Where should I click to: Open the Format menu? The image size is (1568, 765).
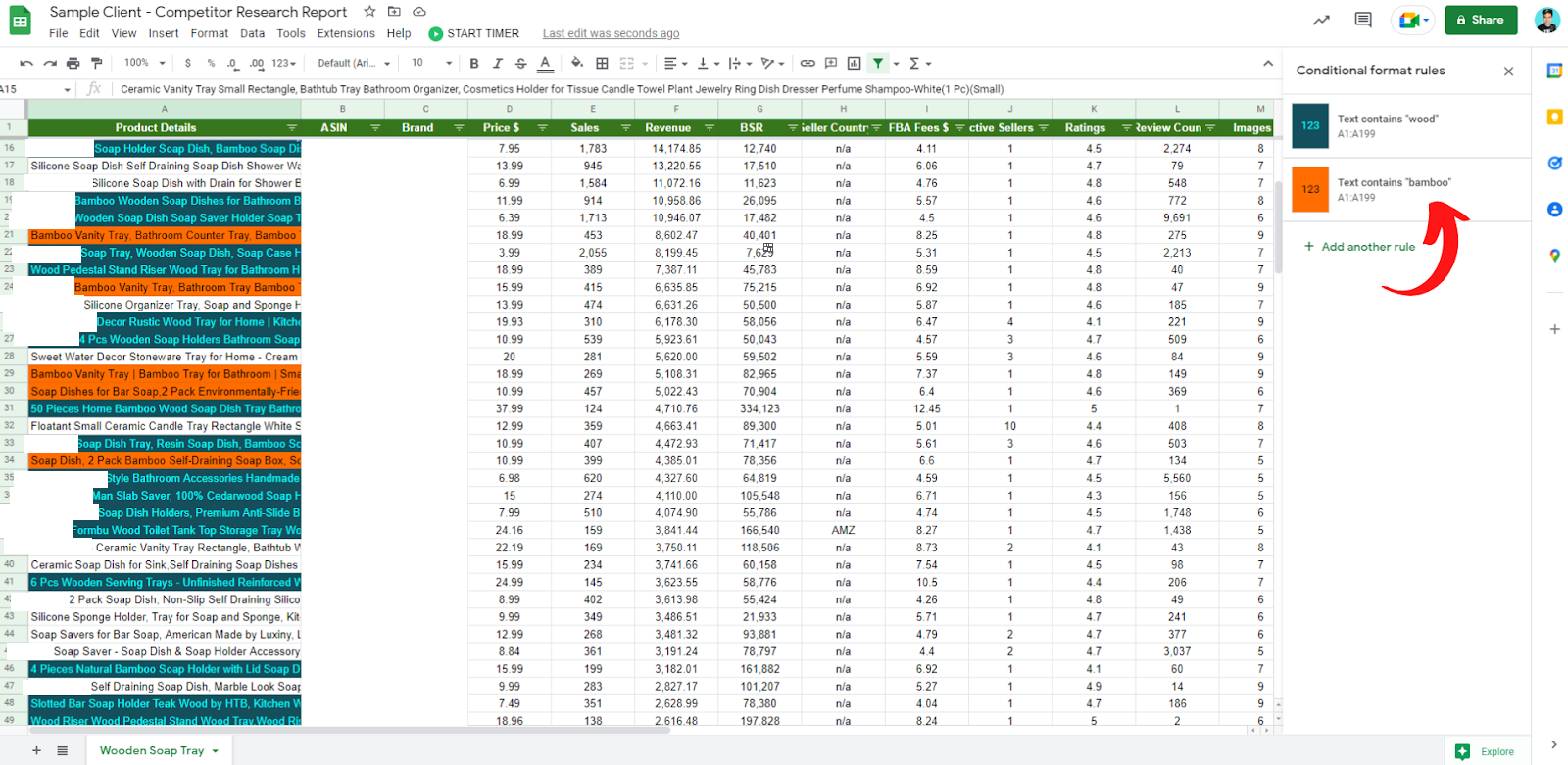point(209,33)
